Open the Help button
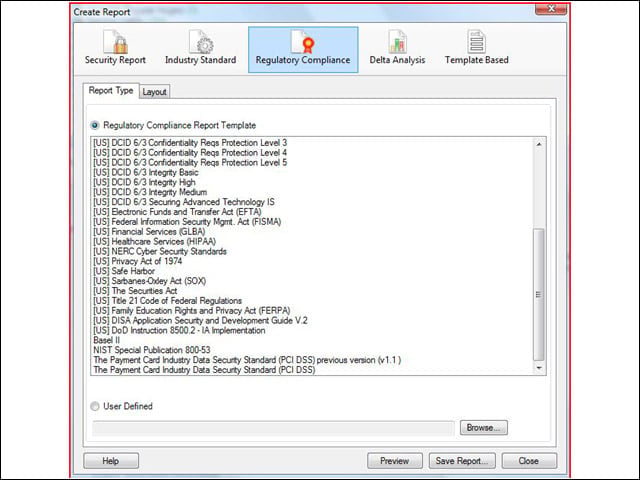The image size is (640, 480). (x=111, y=461)
